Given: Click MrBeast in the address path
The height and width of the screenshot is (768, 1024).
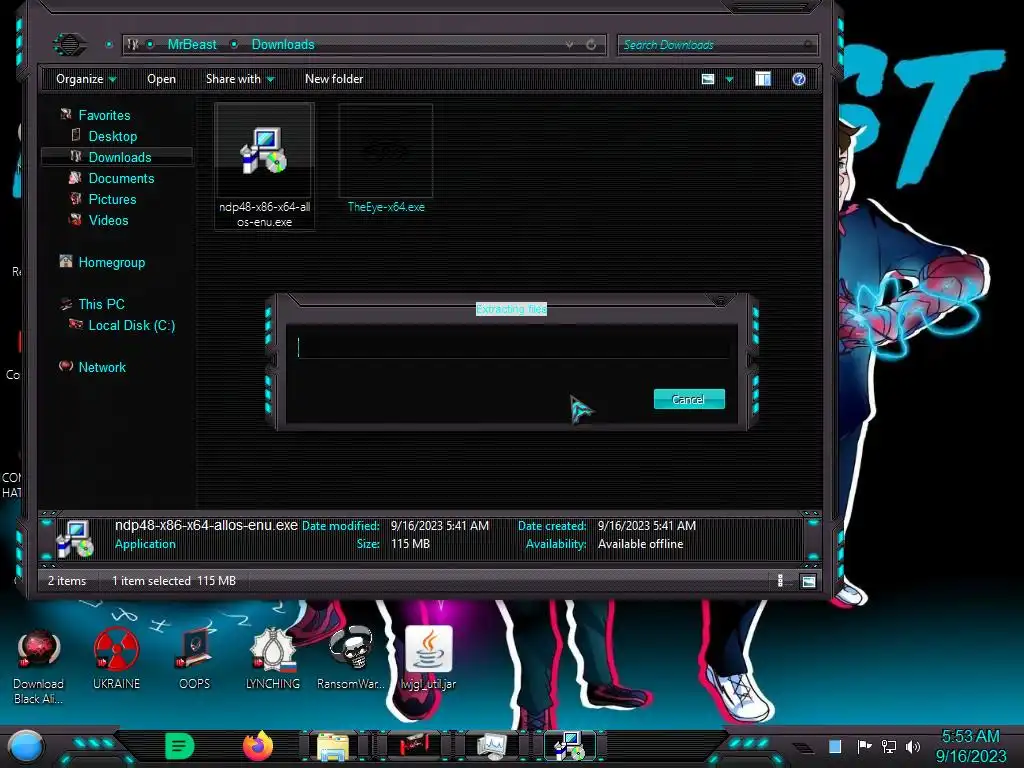Looking at the screenshot, I should click(x=191, y=44).
